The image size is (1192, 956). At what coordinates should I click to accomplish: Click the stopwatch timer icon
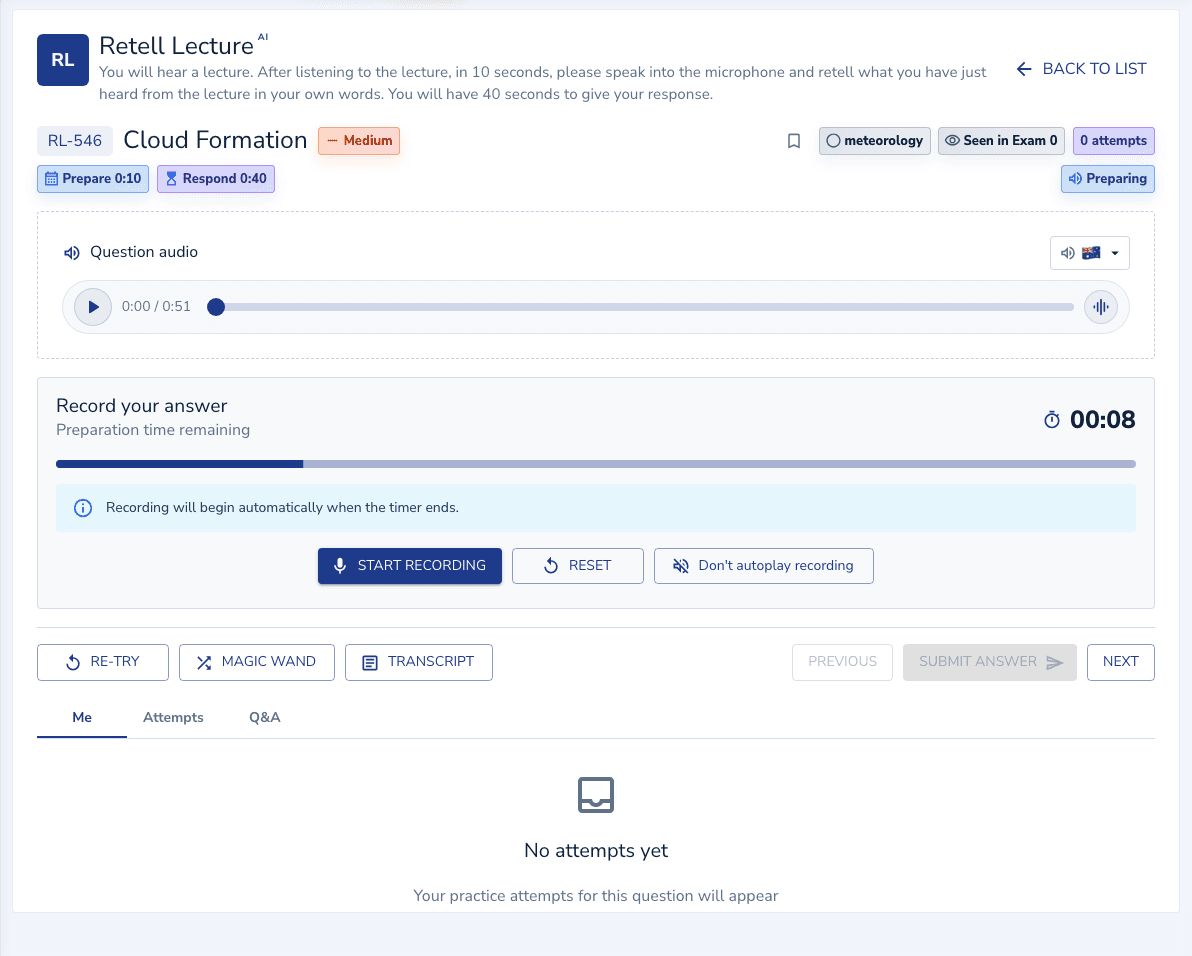coord(1051,419)
